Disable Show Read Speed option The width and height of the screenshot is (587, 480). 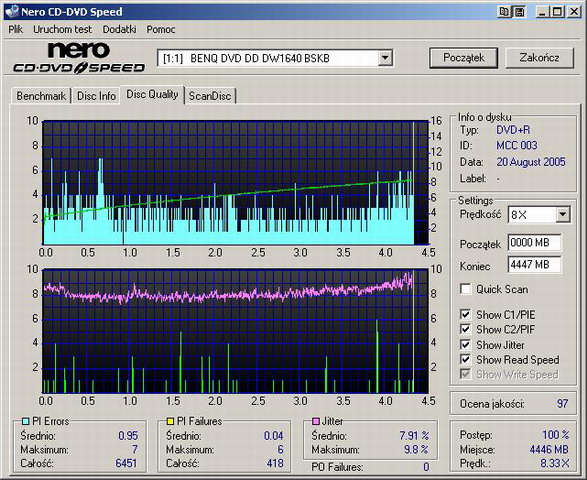tap(465, 359)
